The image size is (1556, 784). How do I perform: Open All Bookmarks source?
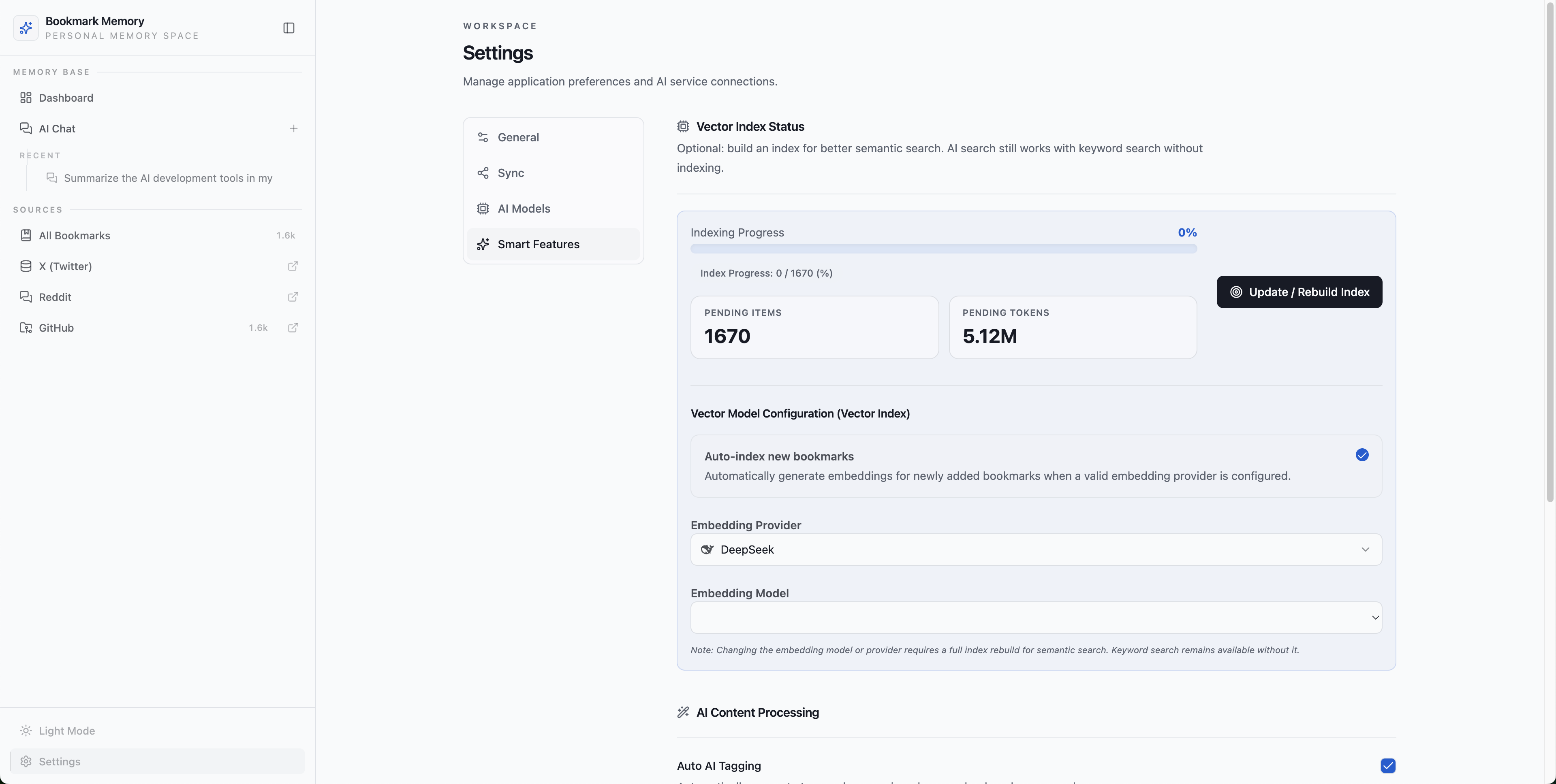(x=74, y=235)
